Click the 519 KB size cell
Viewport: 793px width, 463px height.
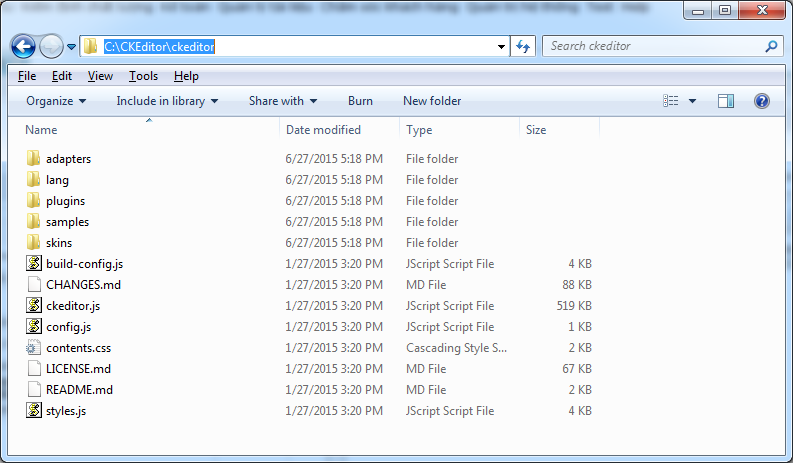click(574, 306)
